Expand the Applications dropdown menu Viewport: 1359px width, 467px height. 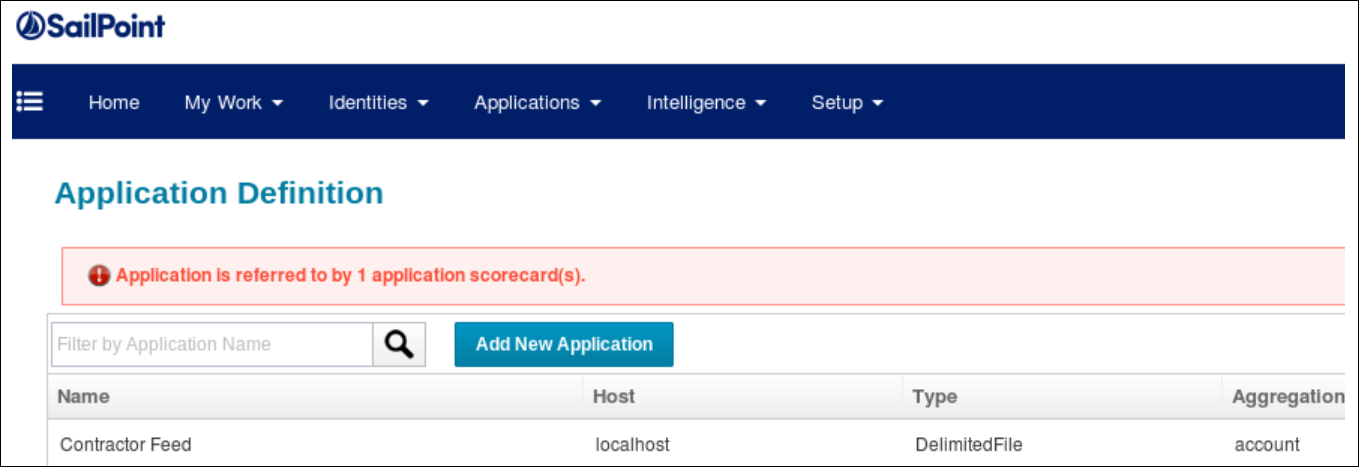click(537, 102)
